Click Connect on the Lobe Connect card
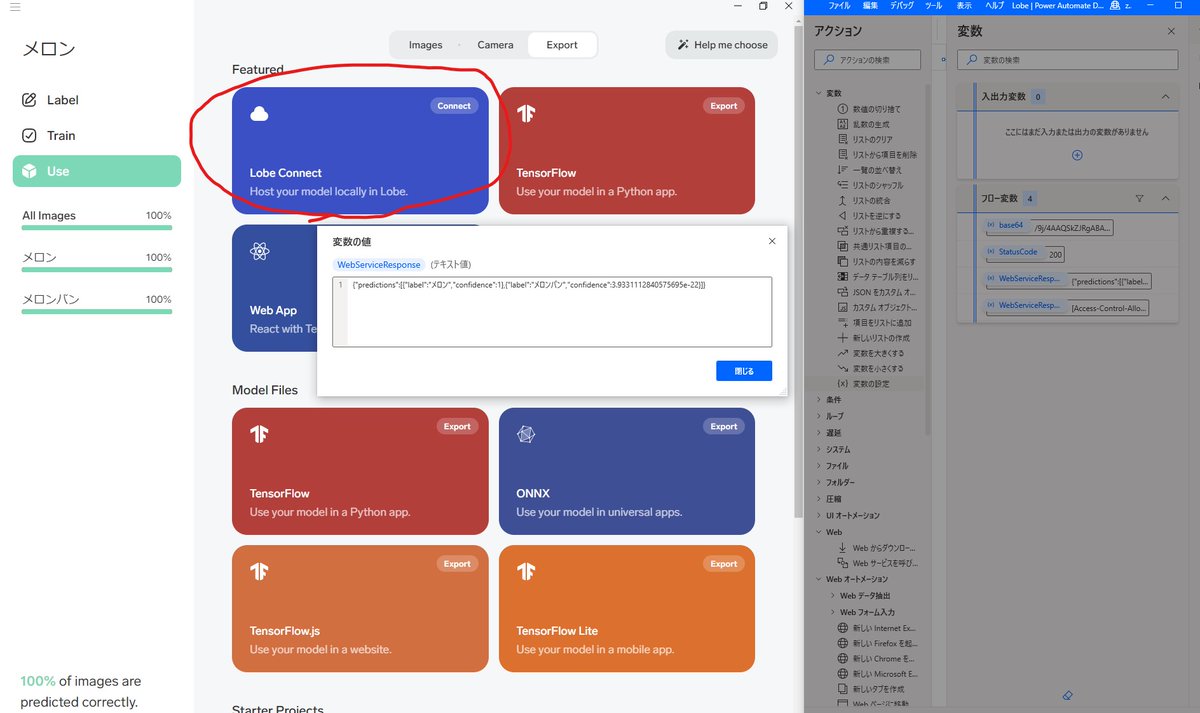 pyautogui.click(x=454, y=106)
